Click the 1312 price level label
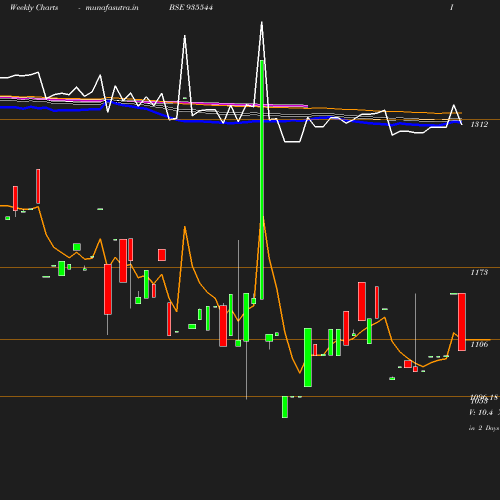500x500 pixels. (479, 124)
